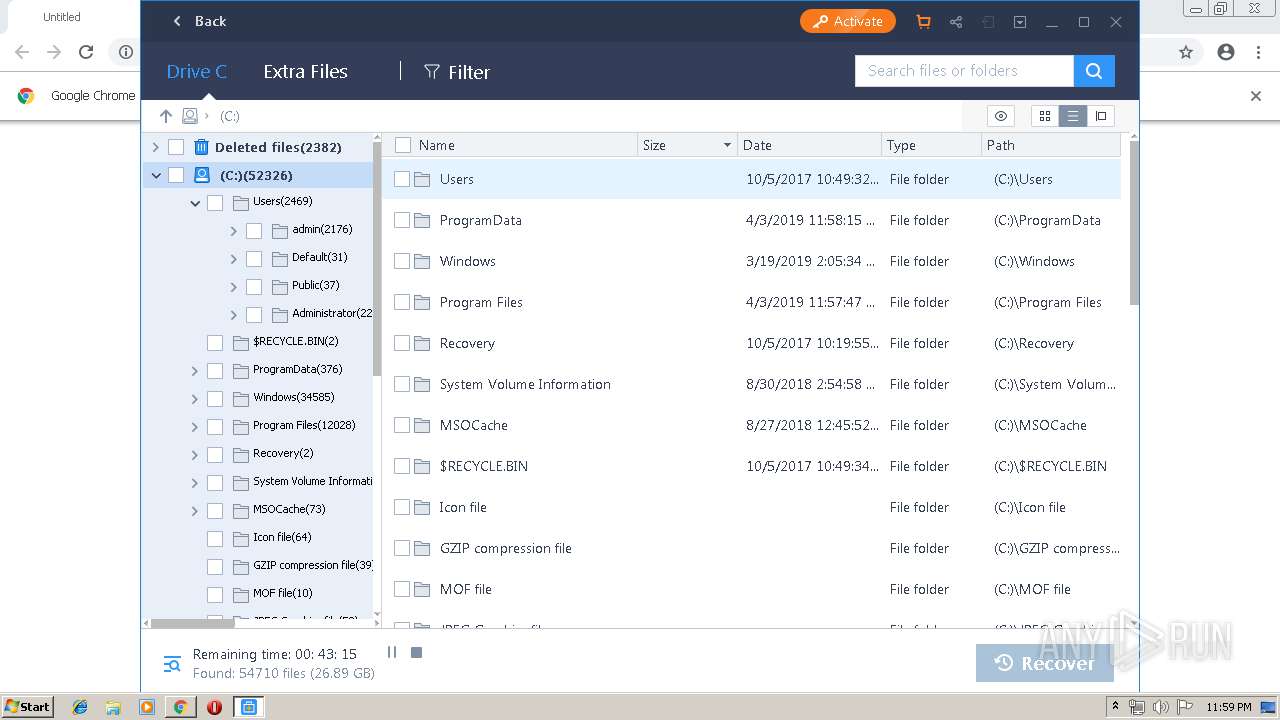Image resolution: width=1280 pixels, height=720 pixels.
Task: Open the media player taskbar icon
Action: pyautogui.click(x=147, y=707)
